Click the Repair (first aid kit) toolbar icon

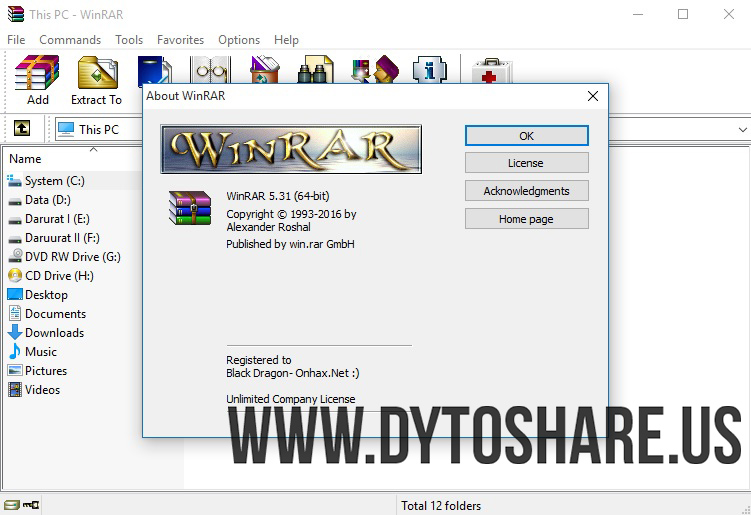pyautogui.click(x=492, y=71)
